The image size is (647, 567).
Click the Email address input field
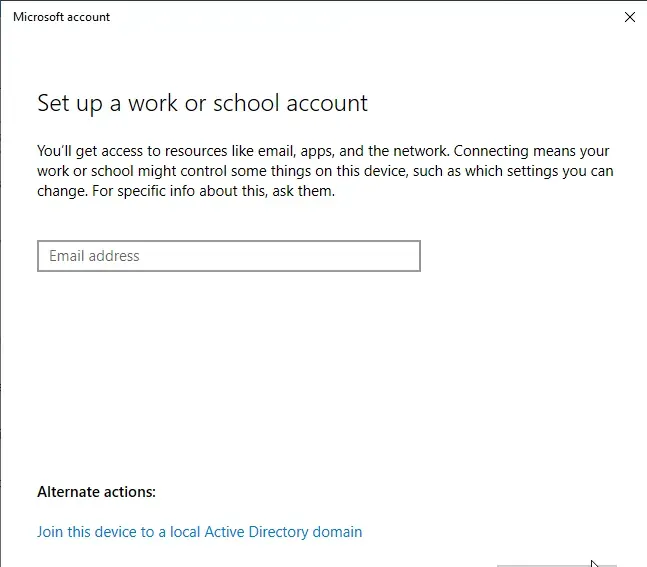point(228,256)
